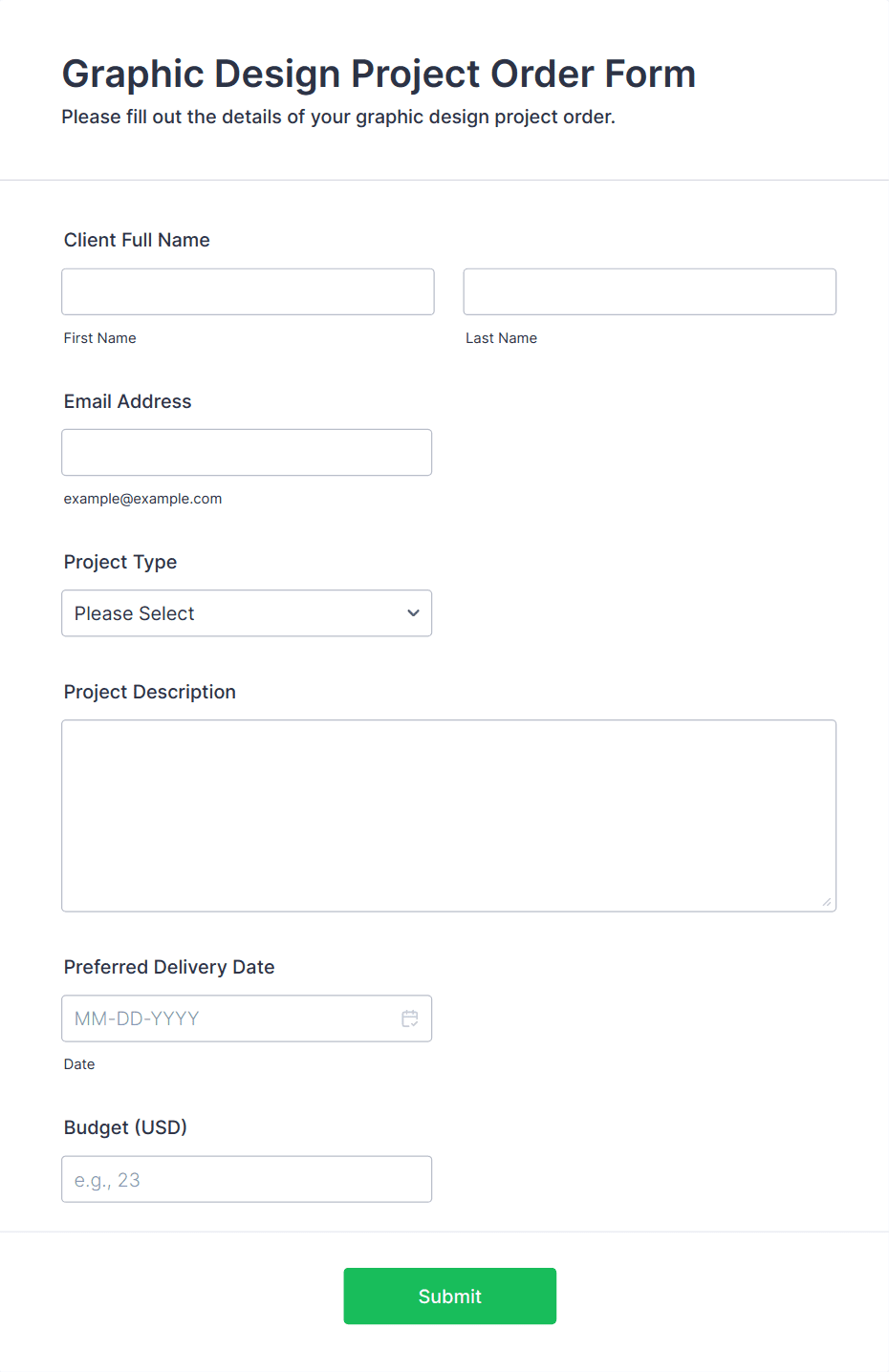Click the 'Client Full Name' label

pos(137,240)
